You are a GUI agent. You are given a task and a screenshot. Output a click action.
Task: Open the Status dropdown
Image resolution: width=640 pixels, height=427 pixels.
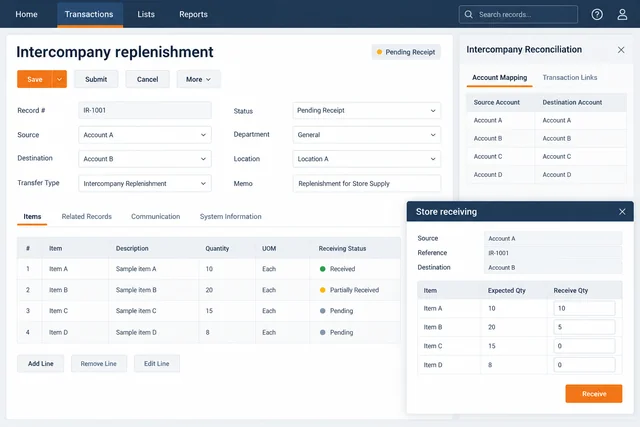[367, 110]
